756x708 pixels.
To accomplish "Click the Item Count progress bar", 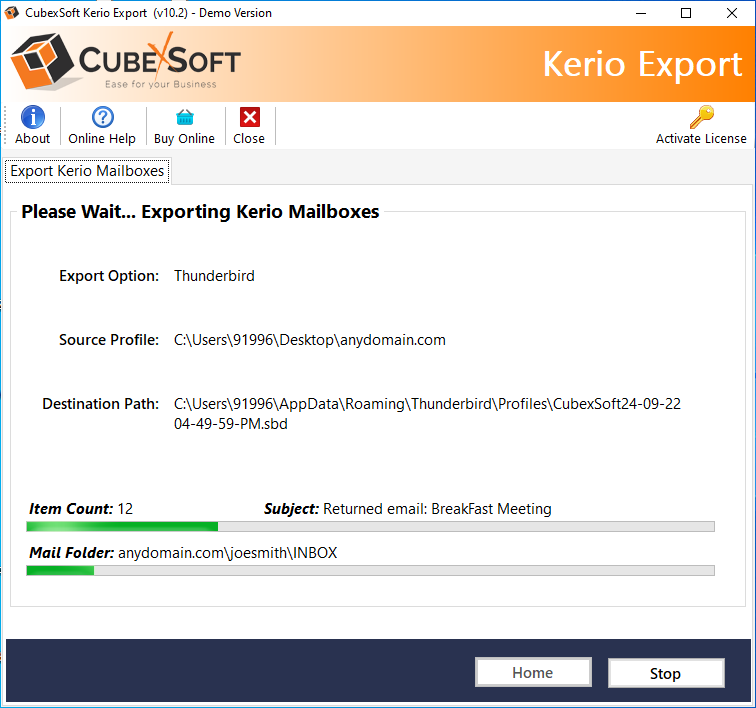I will [x=370, y=527].
